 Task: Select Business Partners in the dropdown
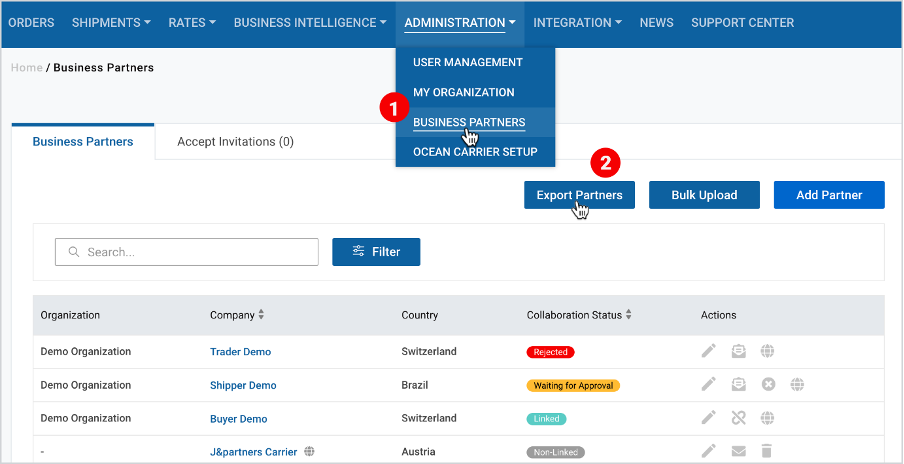[x=469, y=122]
